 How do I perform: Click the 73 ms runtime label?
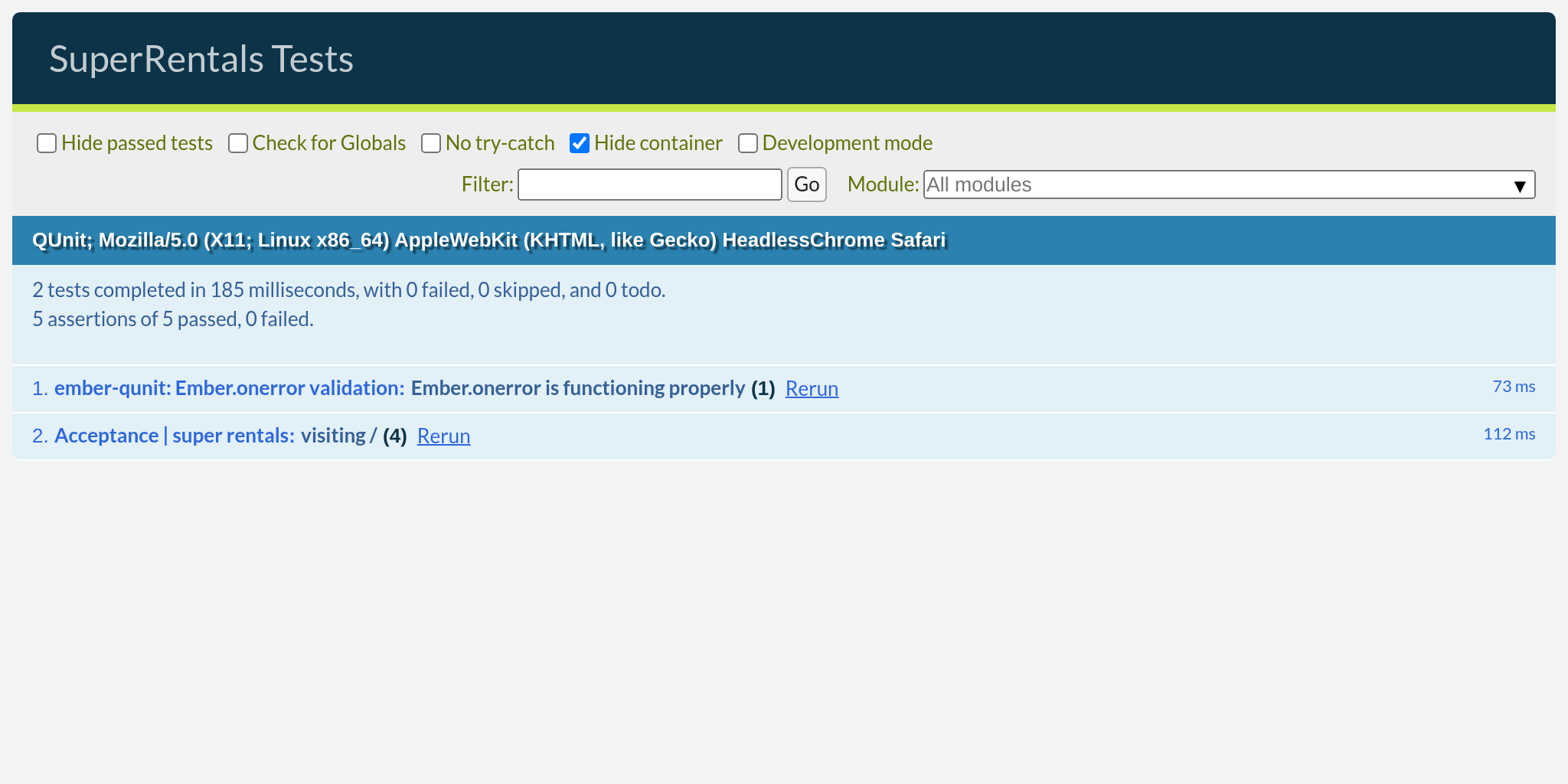tap(1514, 387)
